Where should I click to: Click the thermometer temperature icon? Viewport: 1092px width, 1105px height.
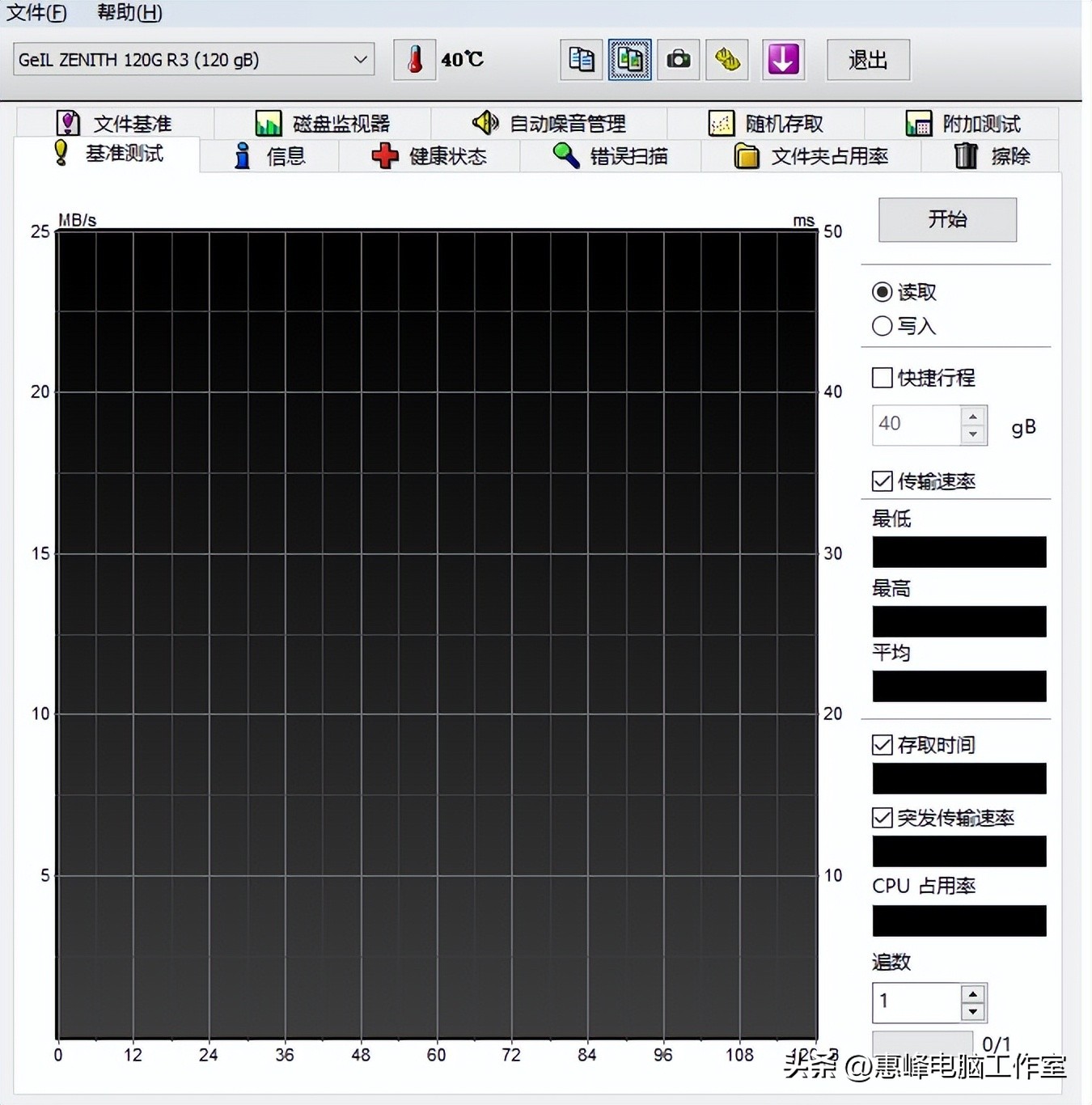415,59
